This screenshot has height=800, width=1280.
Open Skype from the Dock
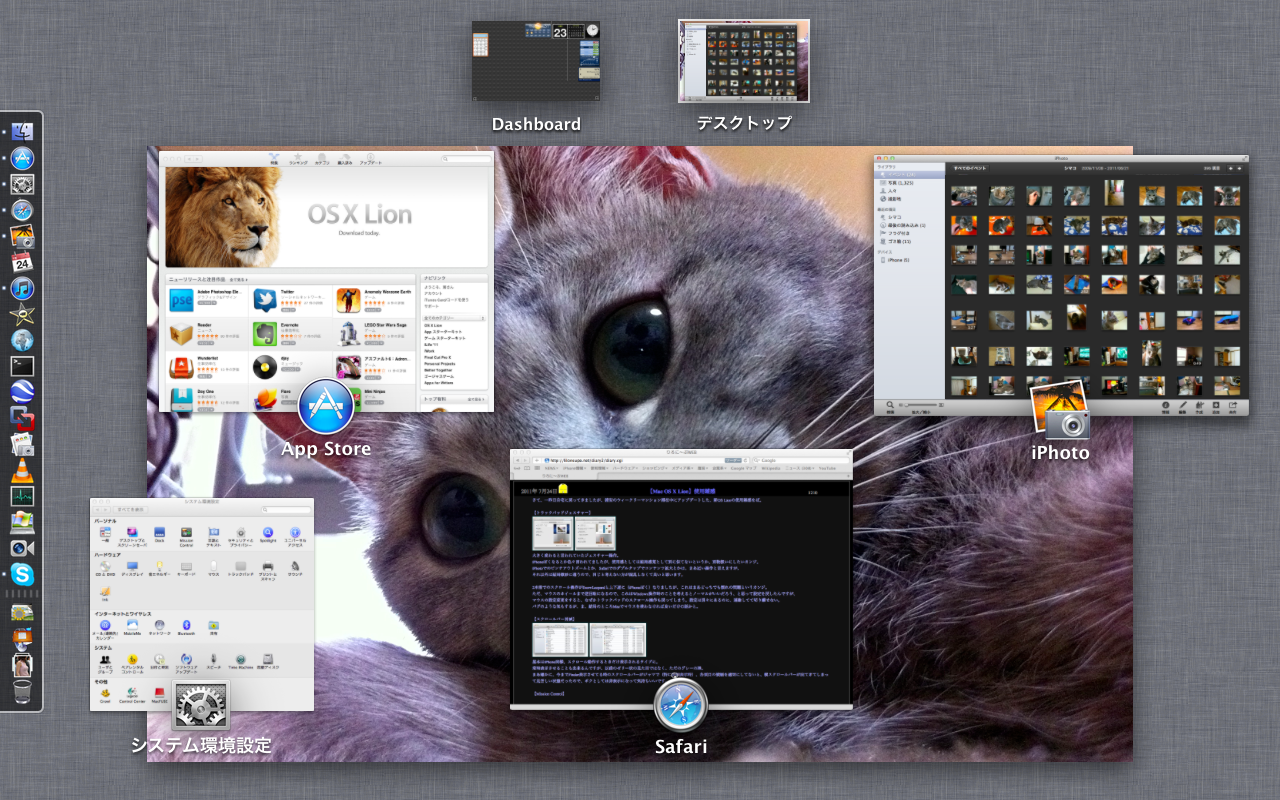pos(22,575)
